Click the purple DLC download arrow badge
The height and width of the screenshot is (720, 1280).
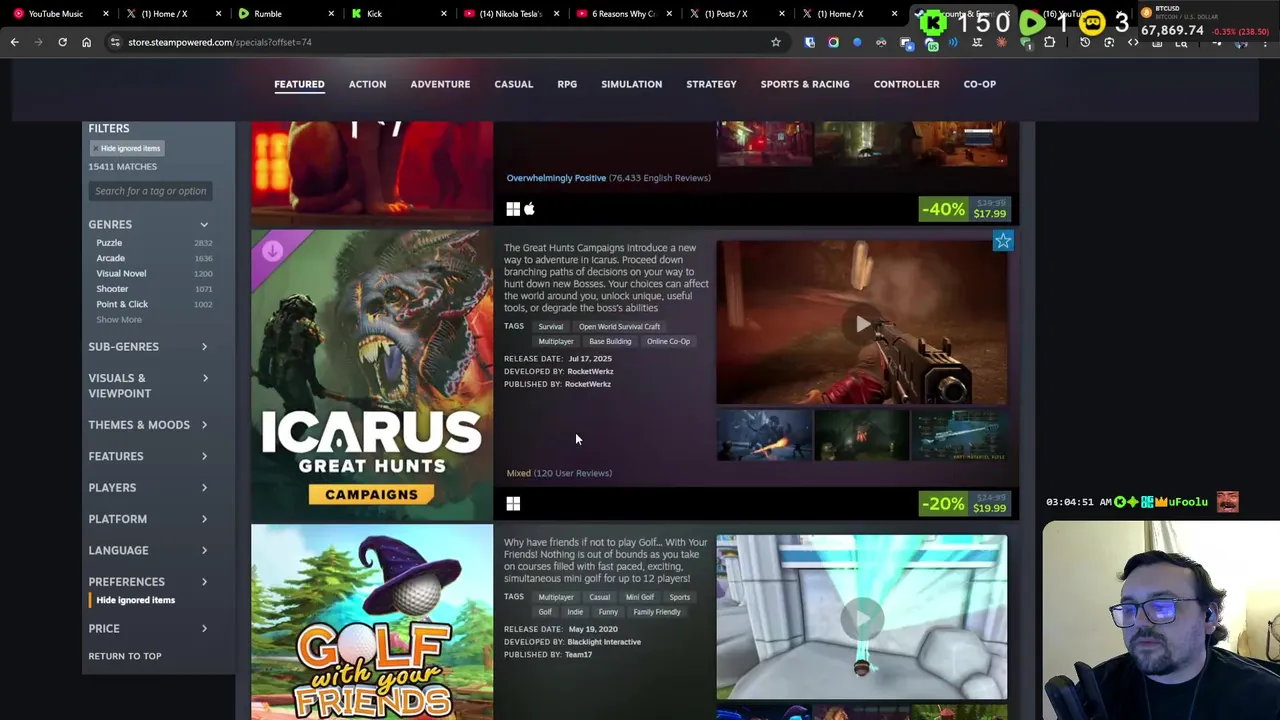click(x=272, y=251)
